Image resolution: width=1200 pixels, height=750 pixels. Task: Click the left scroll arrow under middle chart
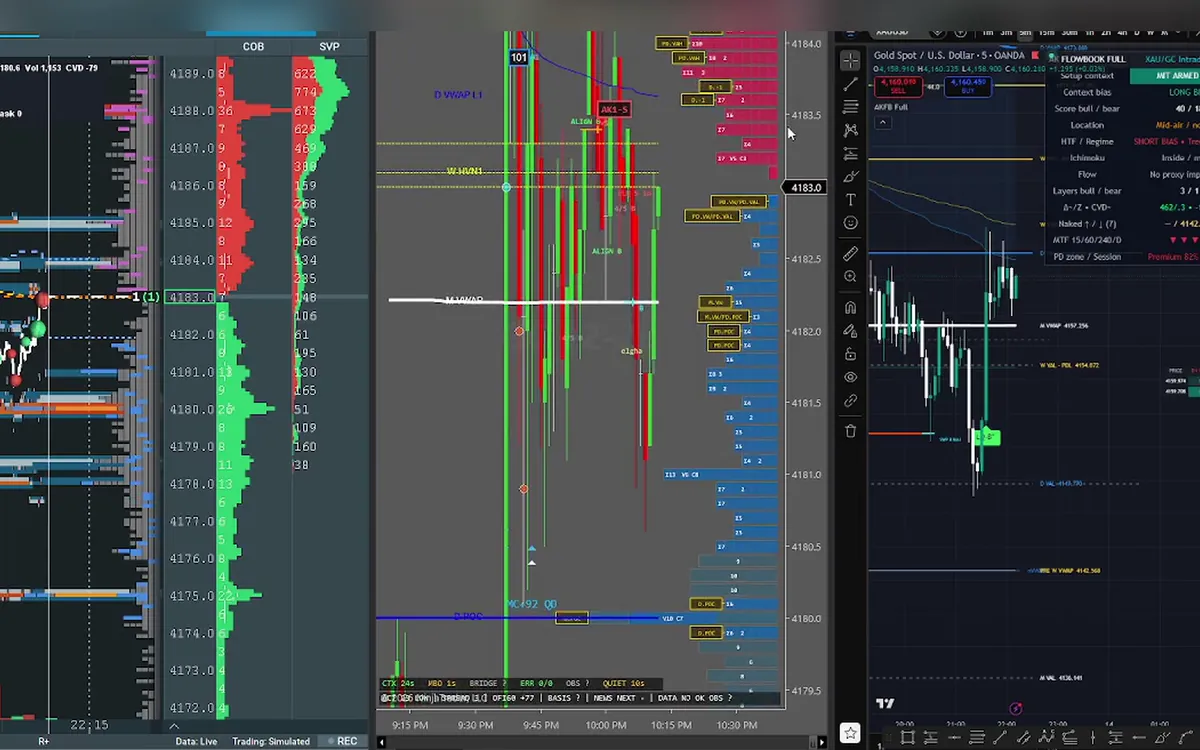pos(380,741)
